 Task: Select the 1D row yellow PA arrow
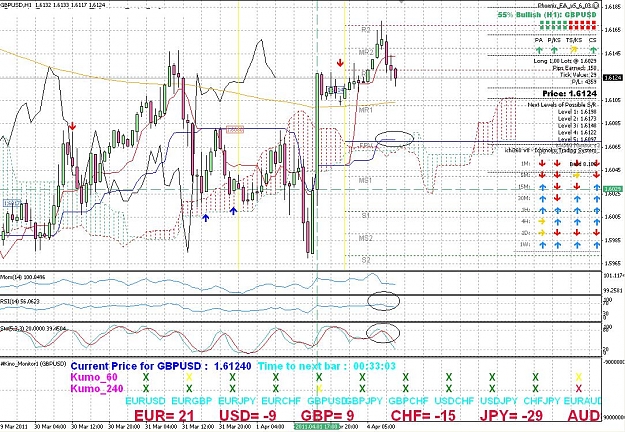pos(542,233)
